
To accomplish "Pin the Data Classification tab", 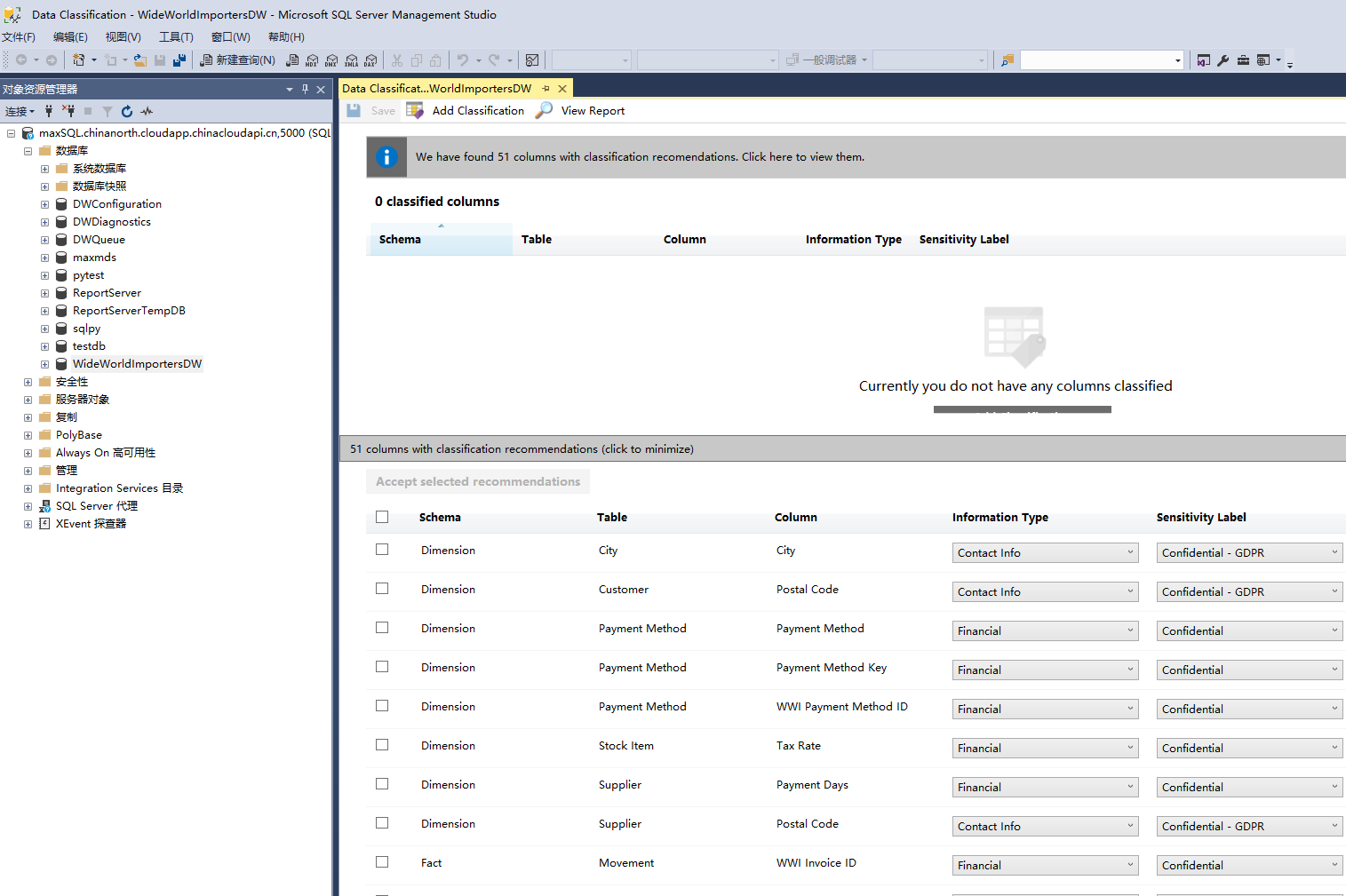I will pos(546,89).
